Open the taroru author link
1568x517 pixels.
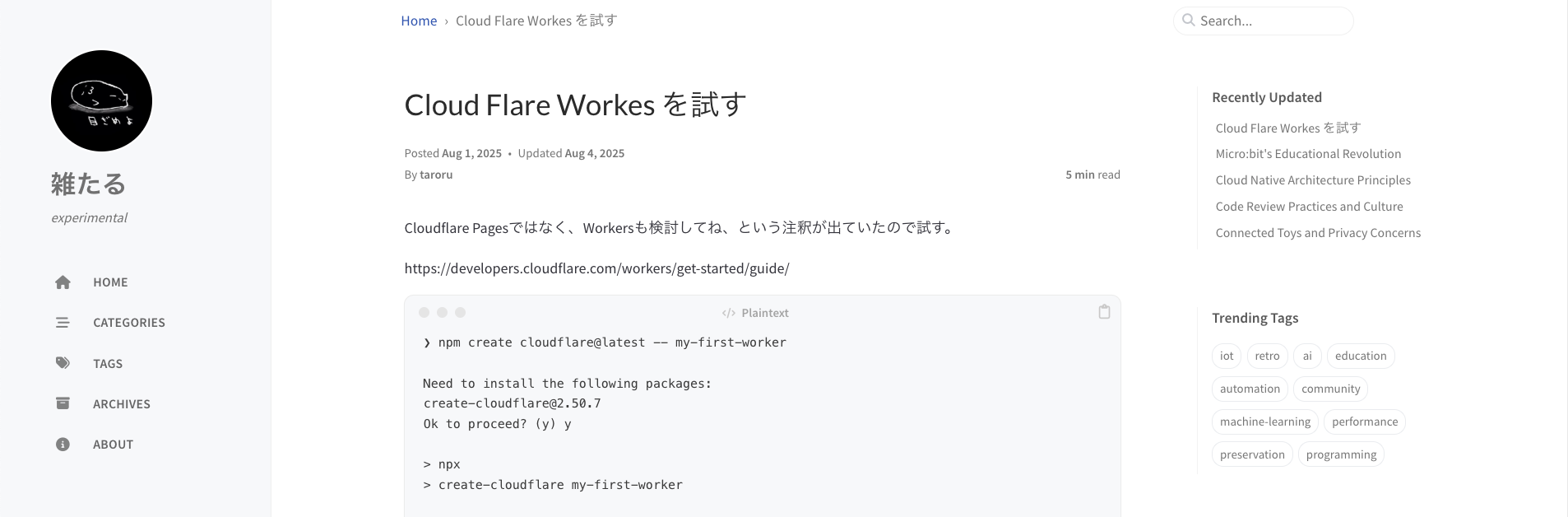tap(436, 175)
